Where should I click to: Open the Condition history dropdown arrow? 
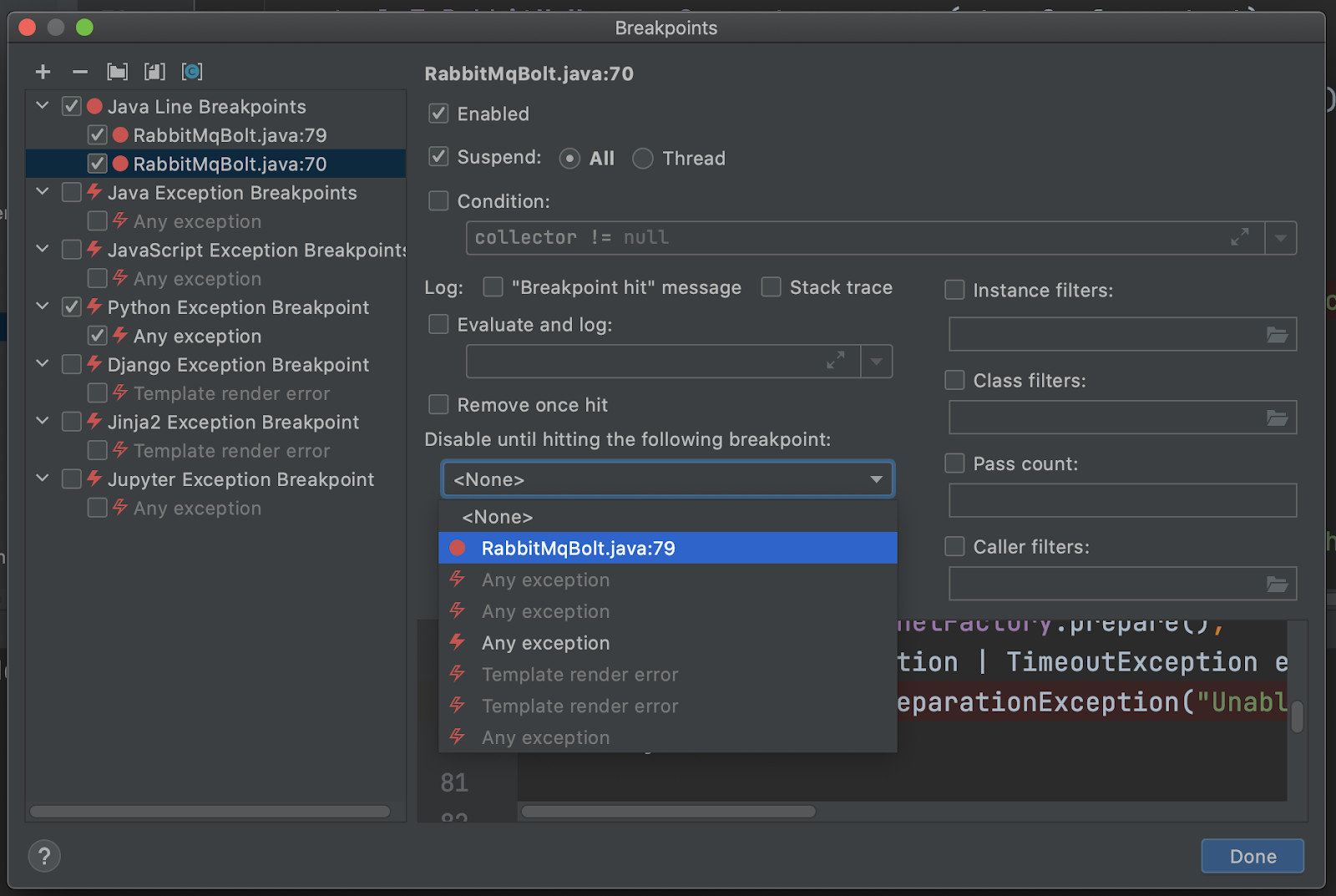click(x=1280, y=238)
